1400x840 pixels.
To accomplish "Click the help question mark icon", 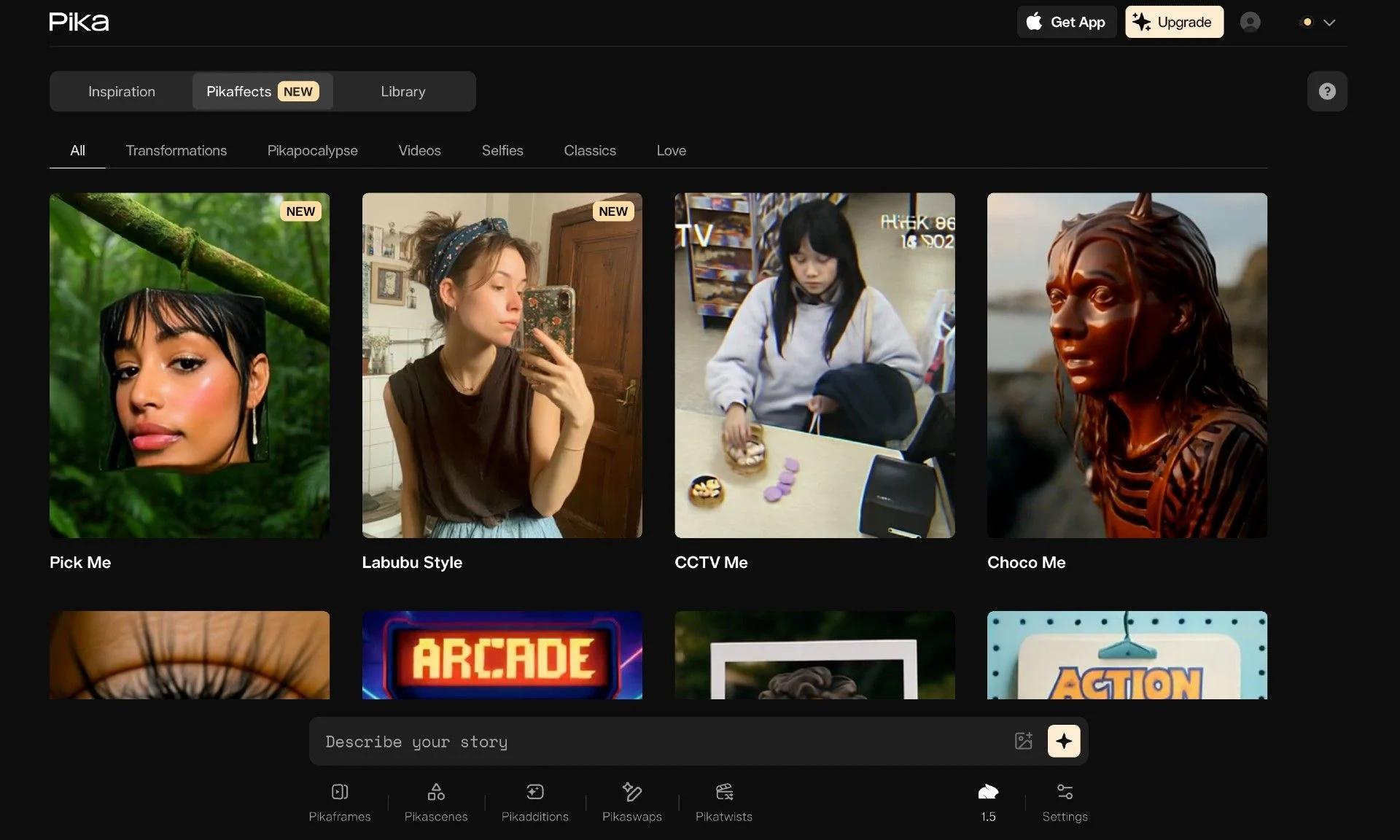I will 1326,91.
